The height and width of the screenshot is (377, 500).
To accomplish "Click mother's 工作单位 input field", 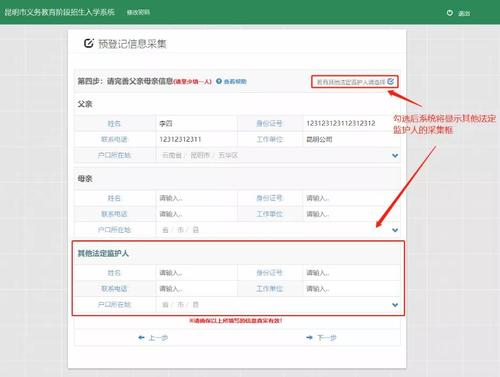I will 352,214.
